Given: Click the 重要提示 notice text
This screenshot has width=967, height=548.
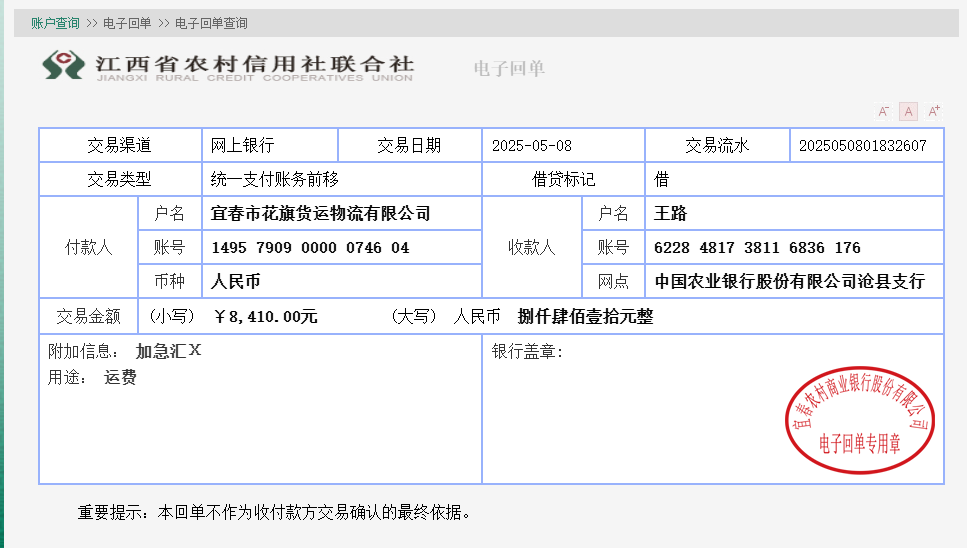Looking at the screenshot, I should click(274, 512).
